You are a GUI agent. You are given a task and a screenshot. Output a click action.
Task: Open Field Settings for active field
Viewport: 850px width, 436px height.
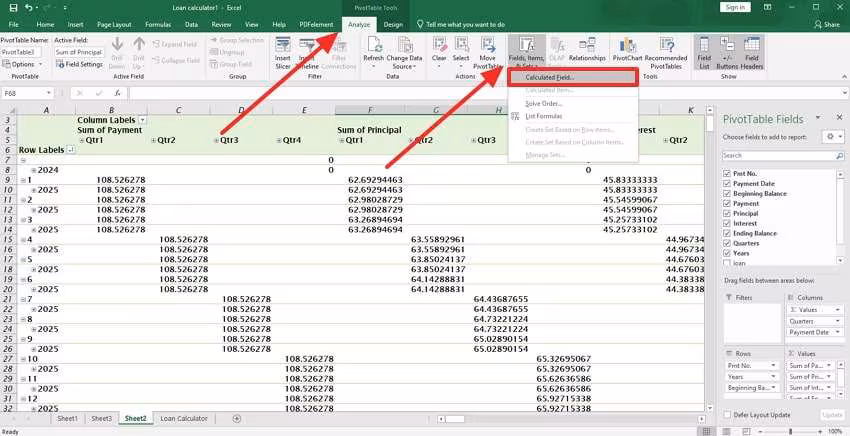(x=79, y=65)
